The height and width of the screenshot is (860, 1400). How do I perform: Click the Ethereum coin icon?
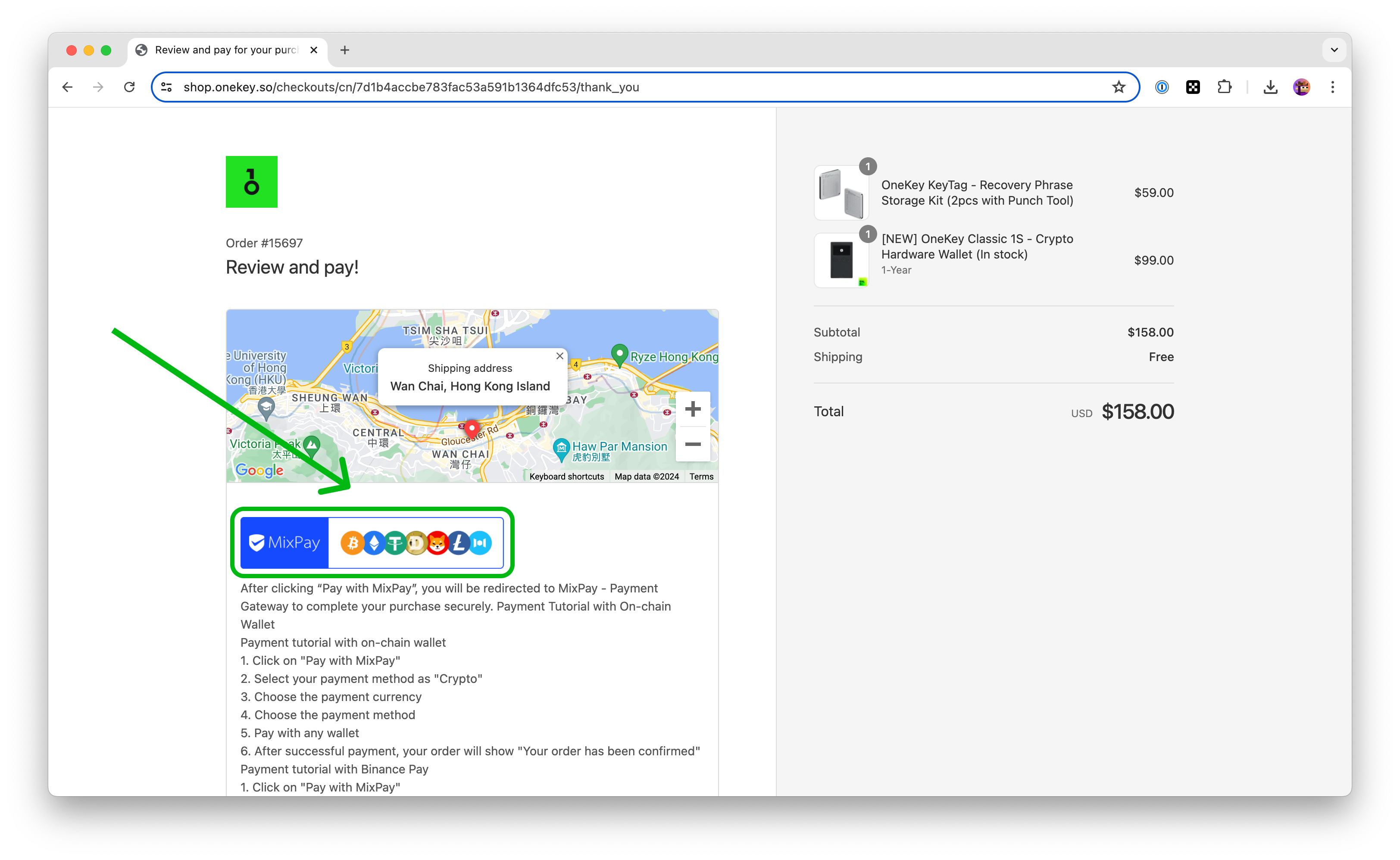[x=374, y=543]
